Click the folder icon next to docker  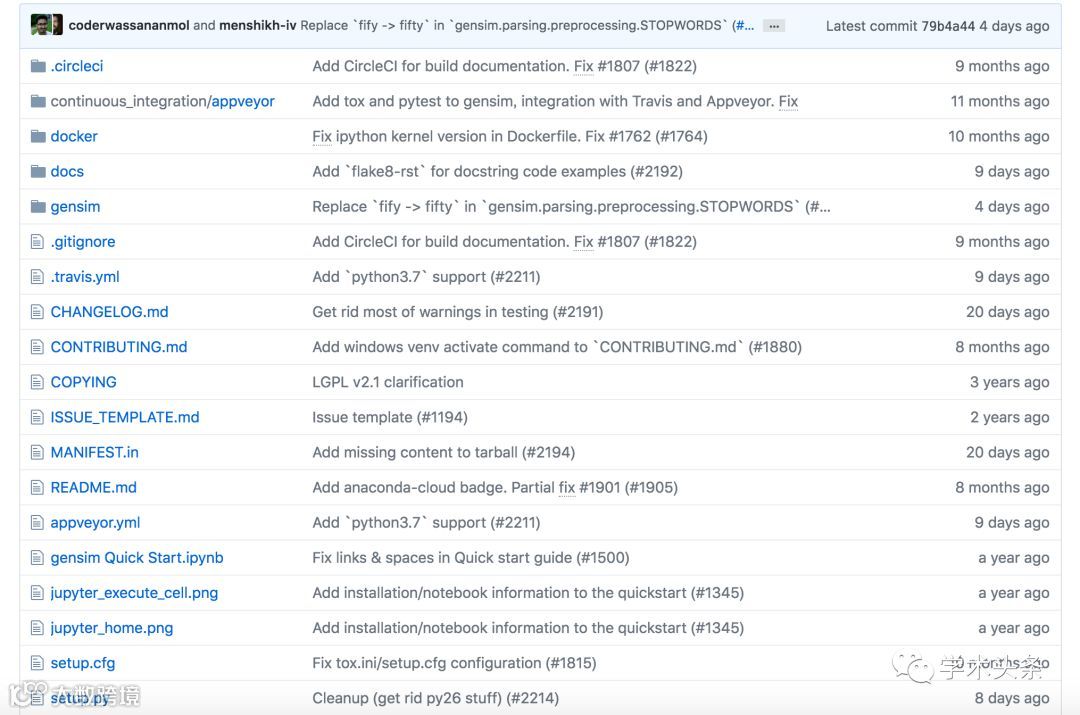pos(38,136)
